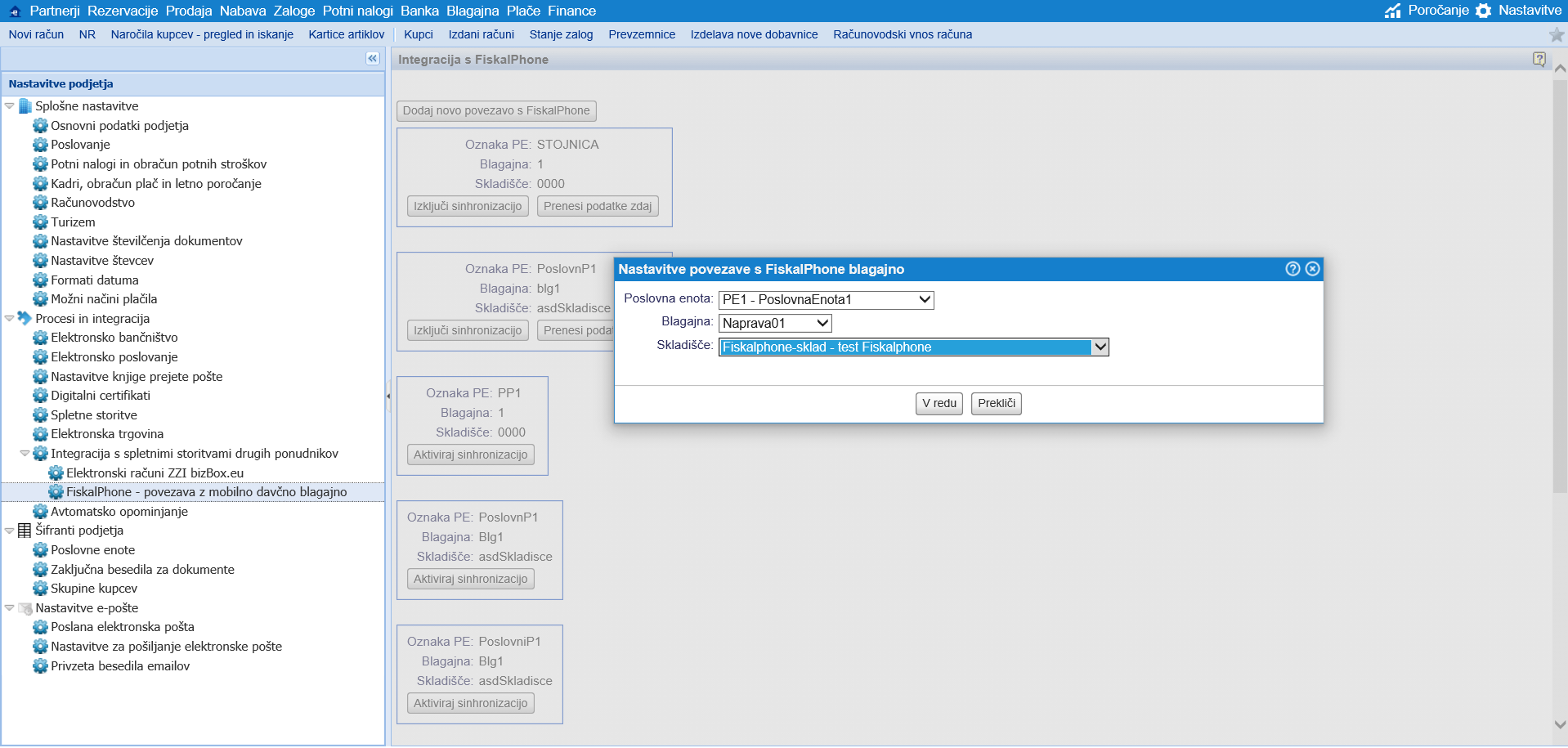Select Zaključna besedila za dokumente item

pyautogui.click(x=142, y=570)
